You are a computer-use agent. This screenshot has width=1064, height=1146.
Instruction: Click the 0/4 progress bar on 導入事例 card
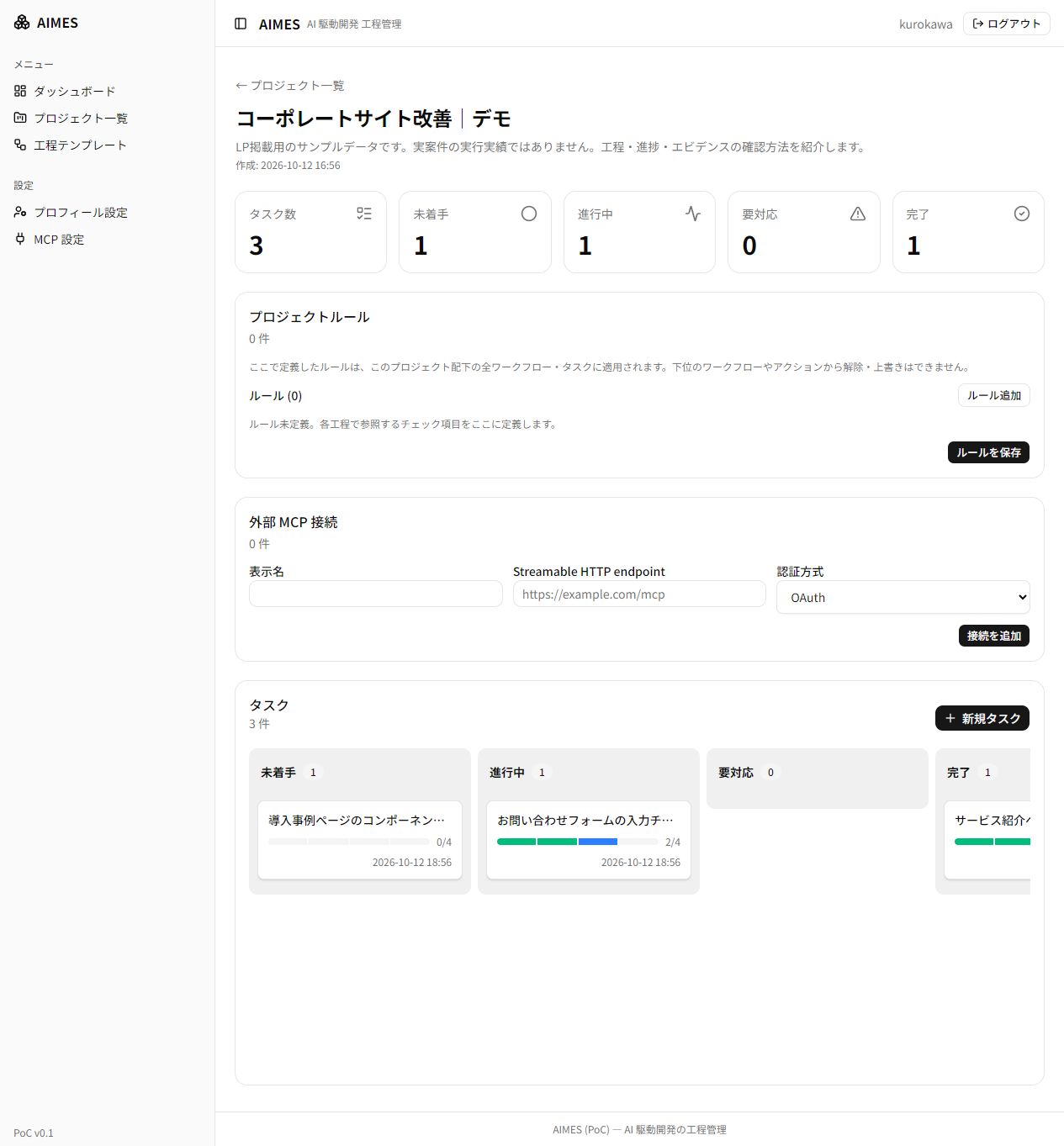pyautogui.click(x=349, y=842)
